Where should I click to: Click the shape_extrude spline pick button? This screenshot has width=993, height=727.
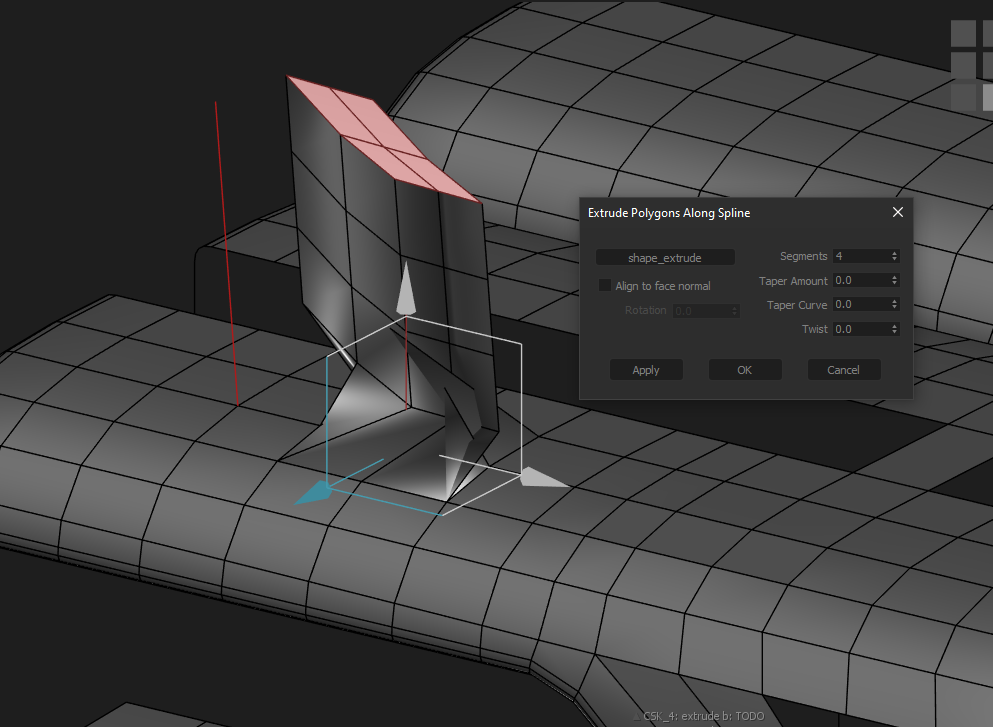click(664, 257)
